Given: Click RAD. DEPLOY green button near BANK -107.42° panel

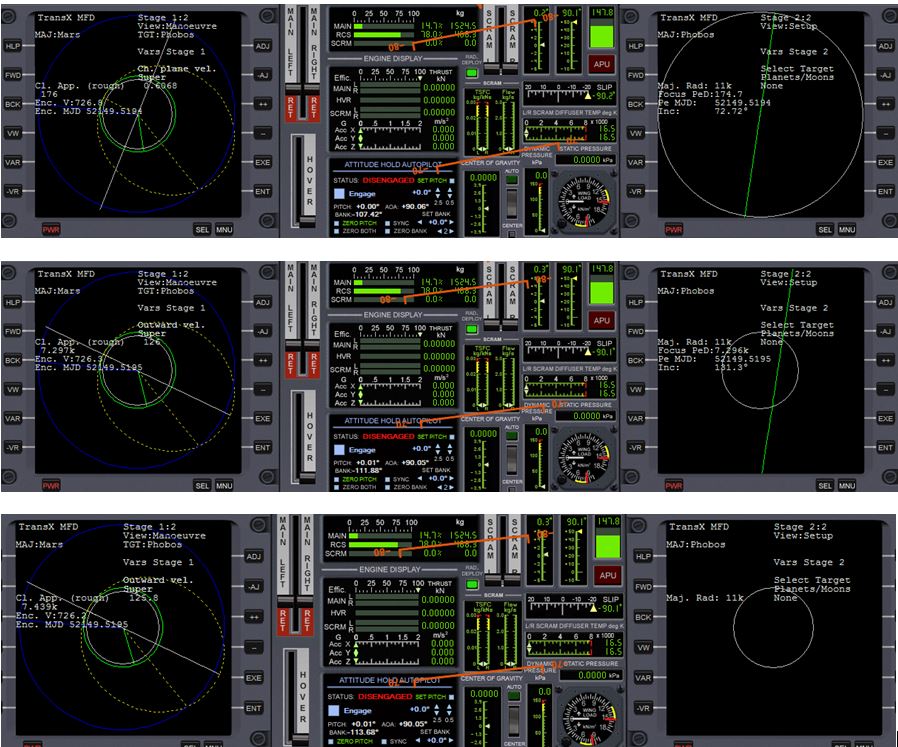Looking at the screenshot, I should tap(471, 73).
